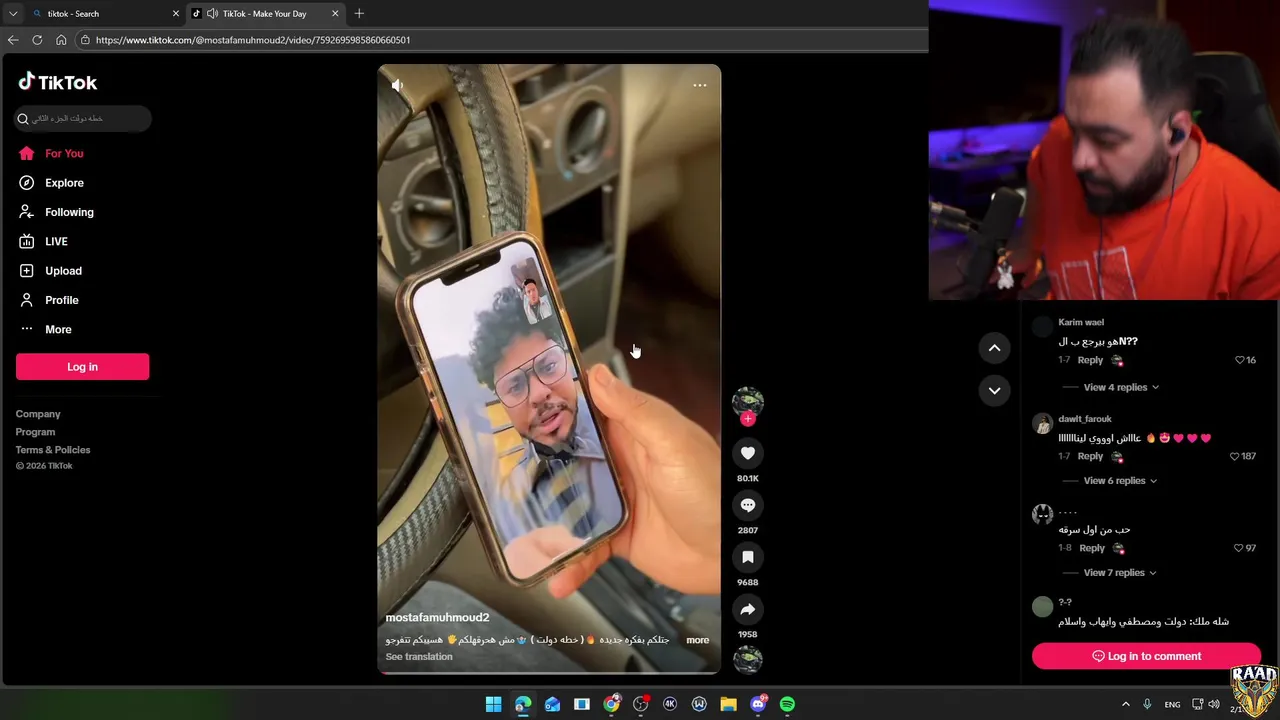This screenshot has width=1280, height=720.
Task: Click the browser home icon
Action: pyautogui.click(x=61, y=40)
